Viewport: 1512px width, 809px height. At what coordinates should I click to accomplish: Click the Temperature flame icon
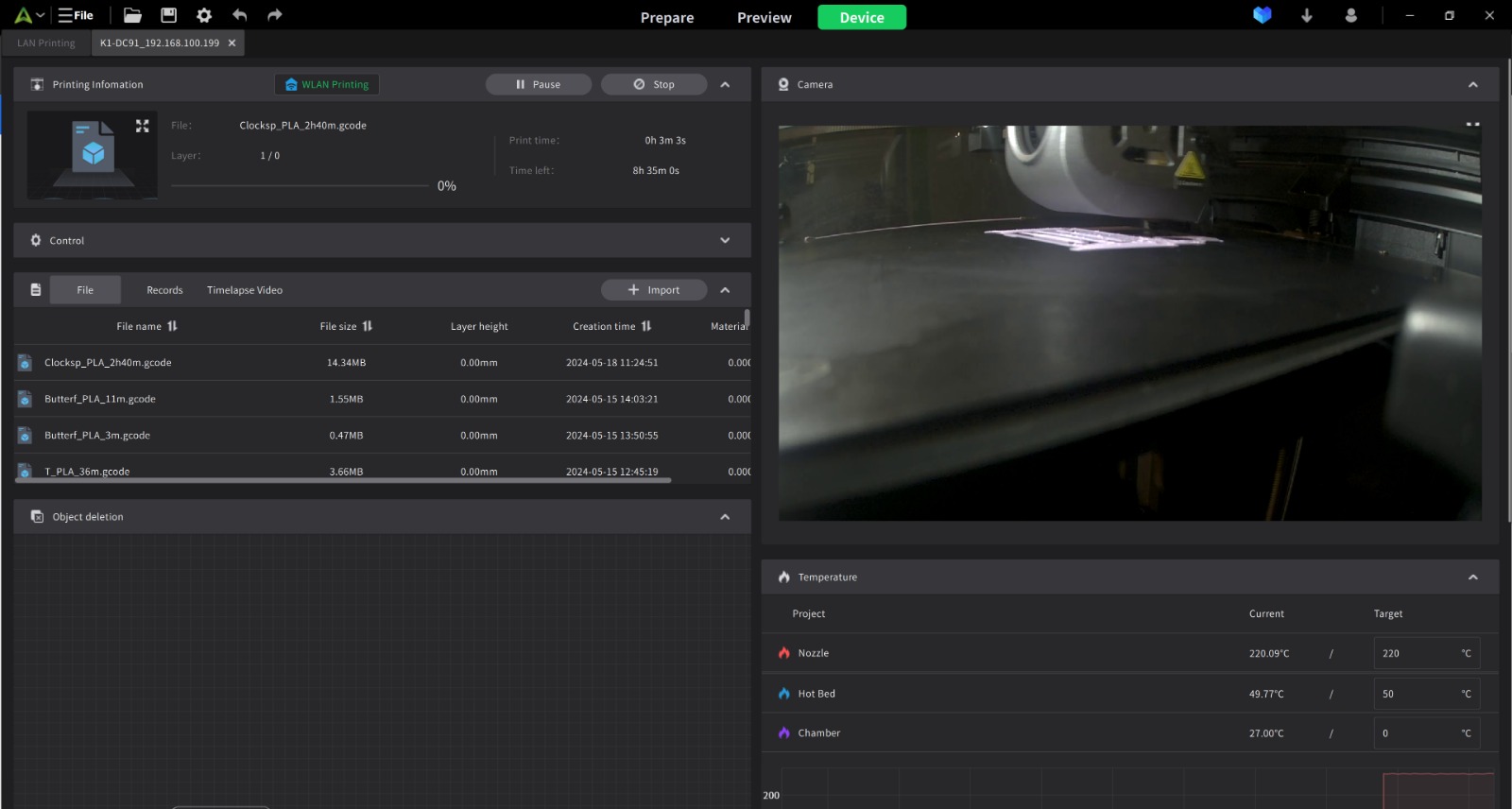(784, 577)
